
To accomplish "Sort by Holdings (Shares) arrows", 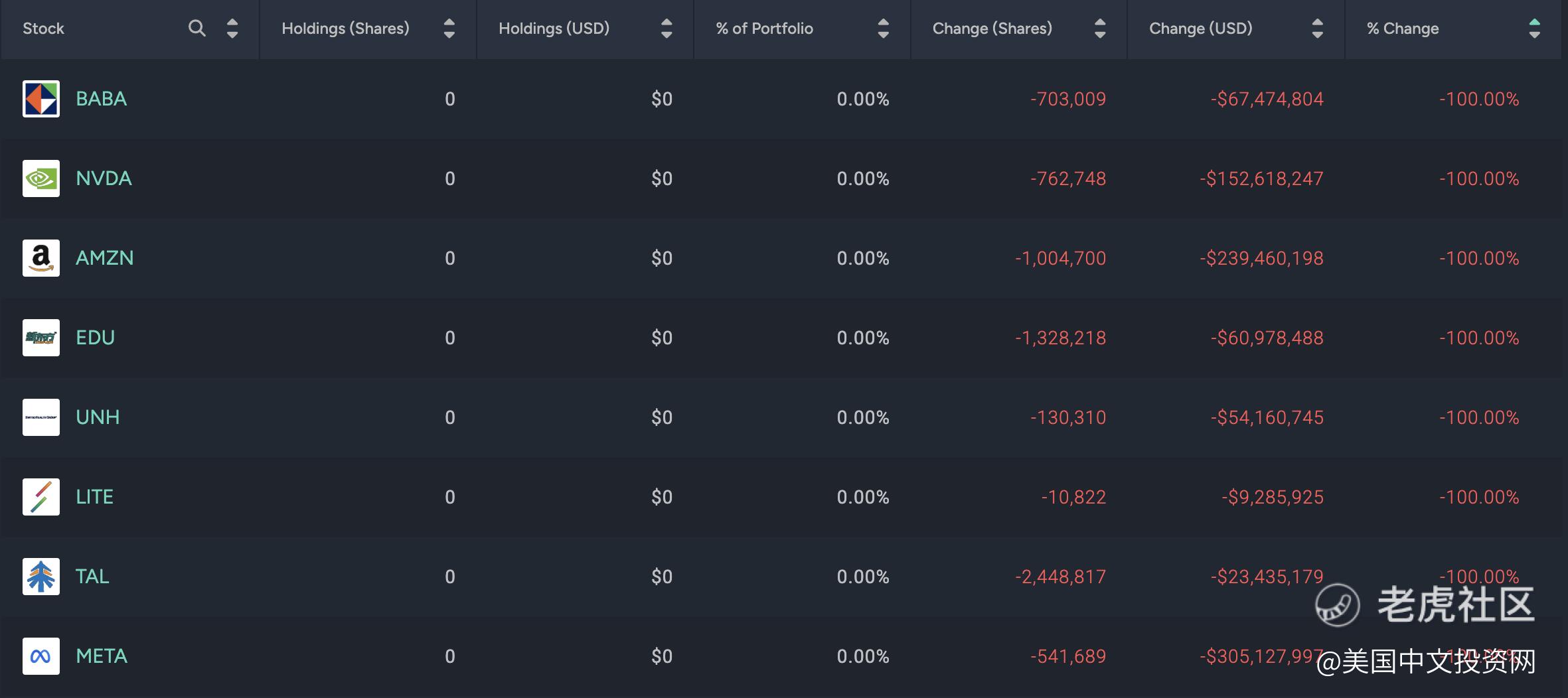I will tap(449, 28).
